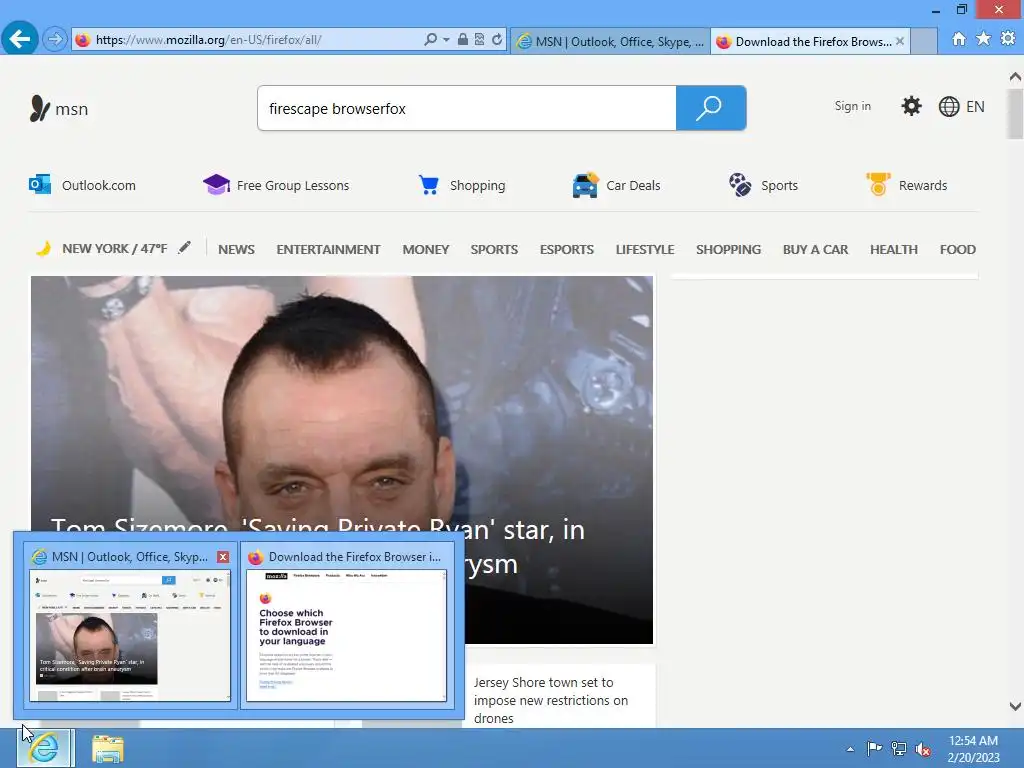
Task: Open File Explorer from the taskbar
Action: click(x=108, y=749)
